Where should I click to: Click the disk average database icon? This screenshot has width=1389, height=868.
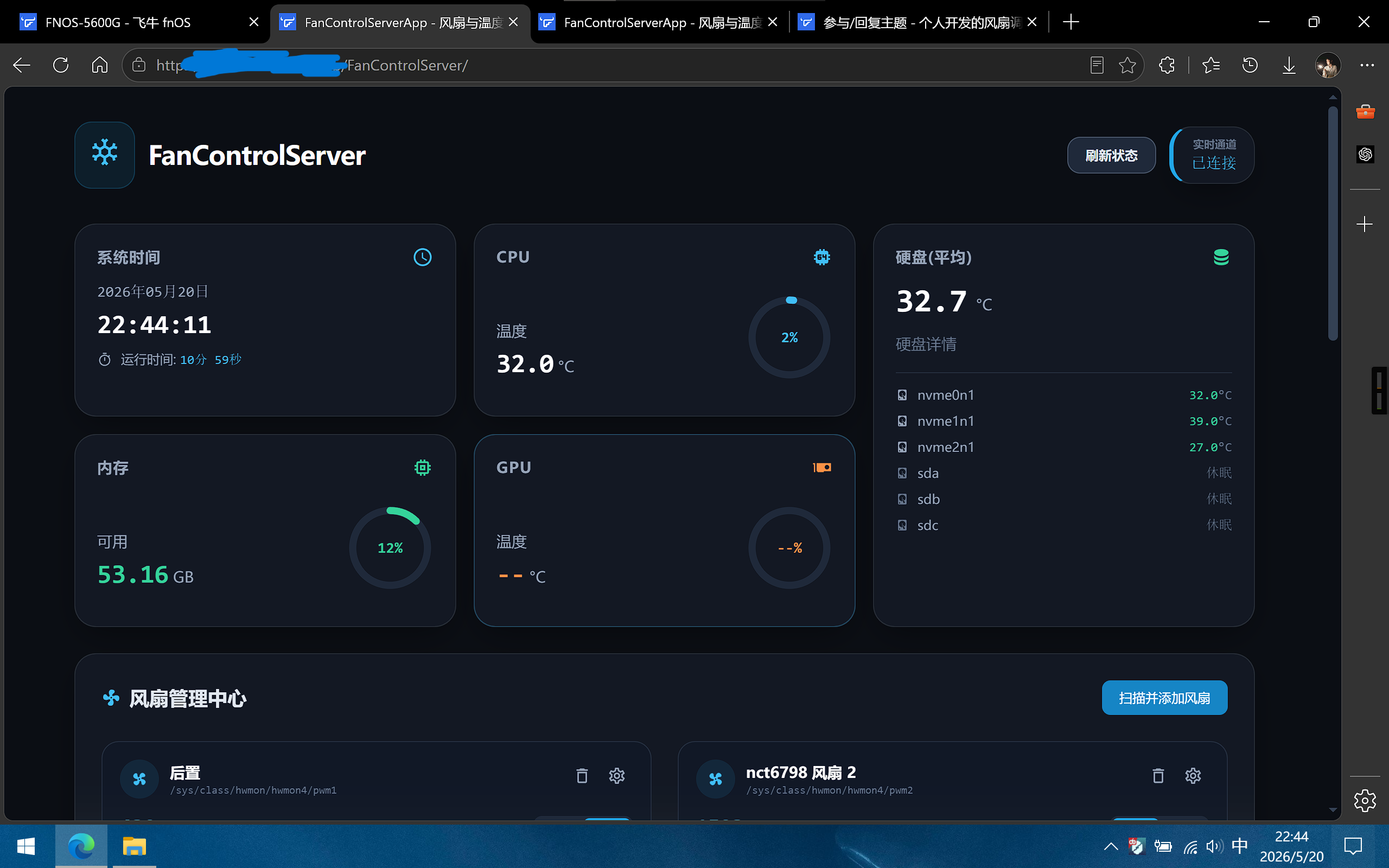[x=1221, y=257]
